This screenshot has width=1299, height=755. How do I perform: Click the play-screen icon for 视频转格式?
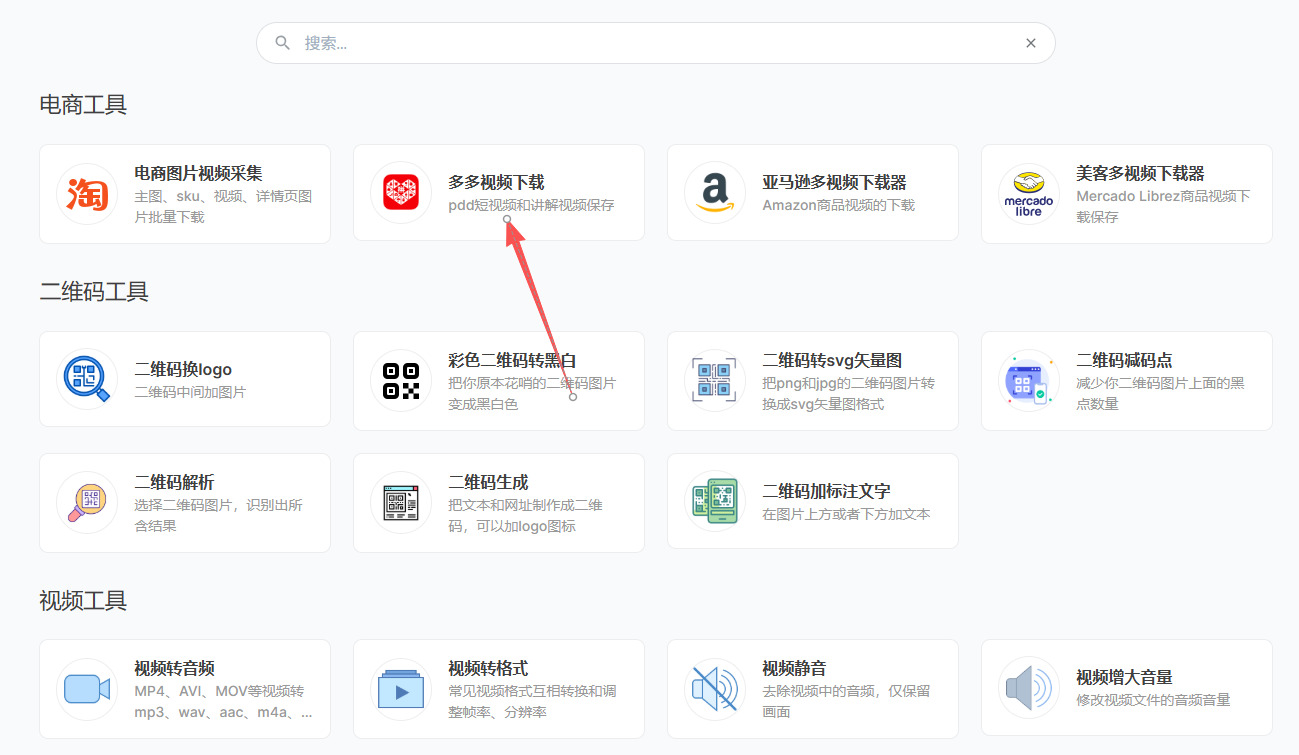[x=401, y=688]
